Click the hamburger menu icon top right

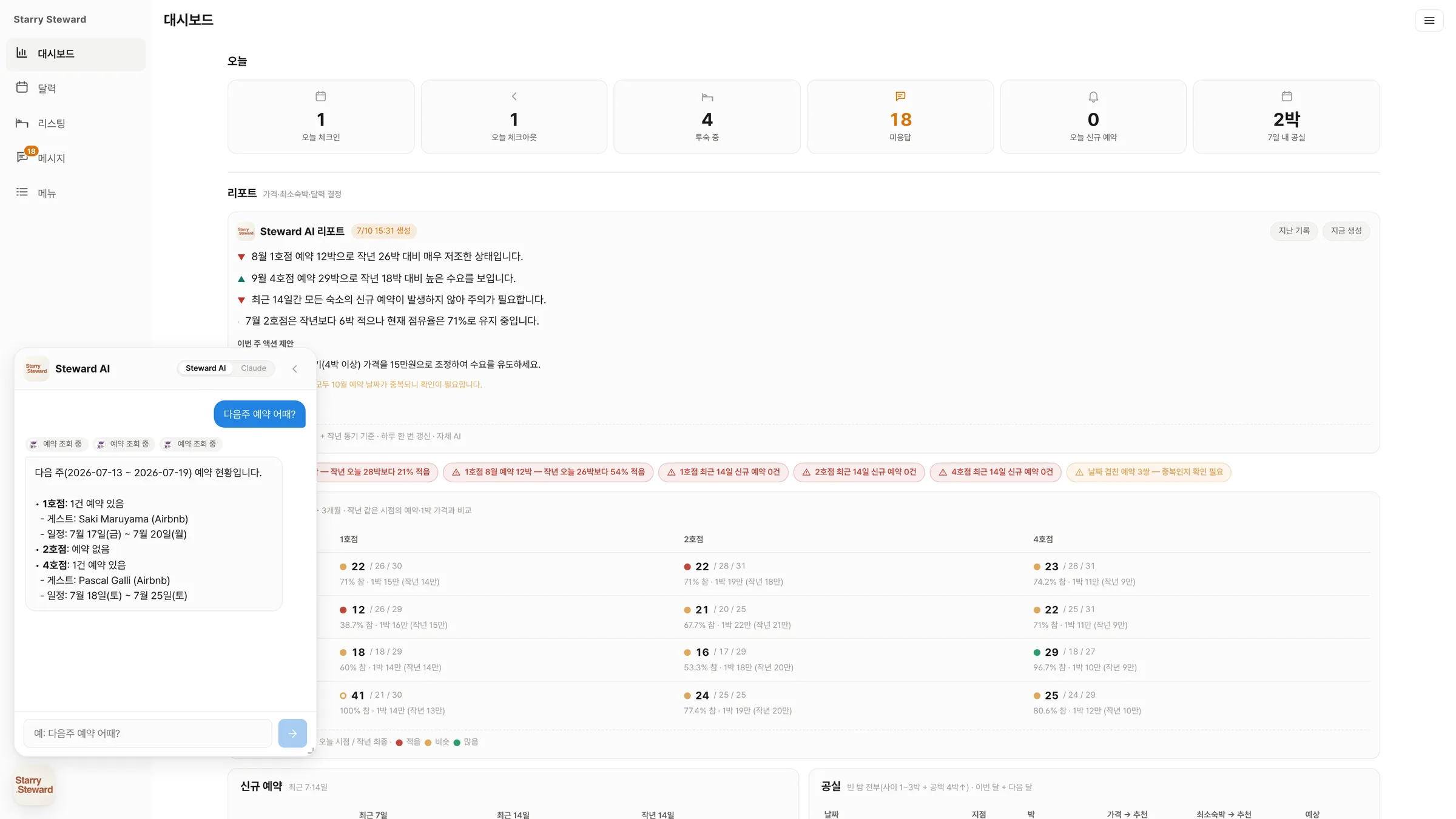[1429, 21]
